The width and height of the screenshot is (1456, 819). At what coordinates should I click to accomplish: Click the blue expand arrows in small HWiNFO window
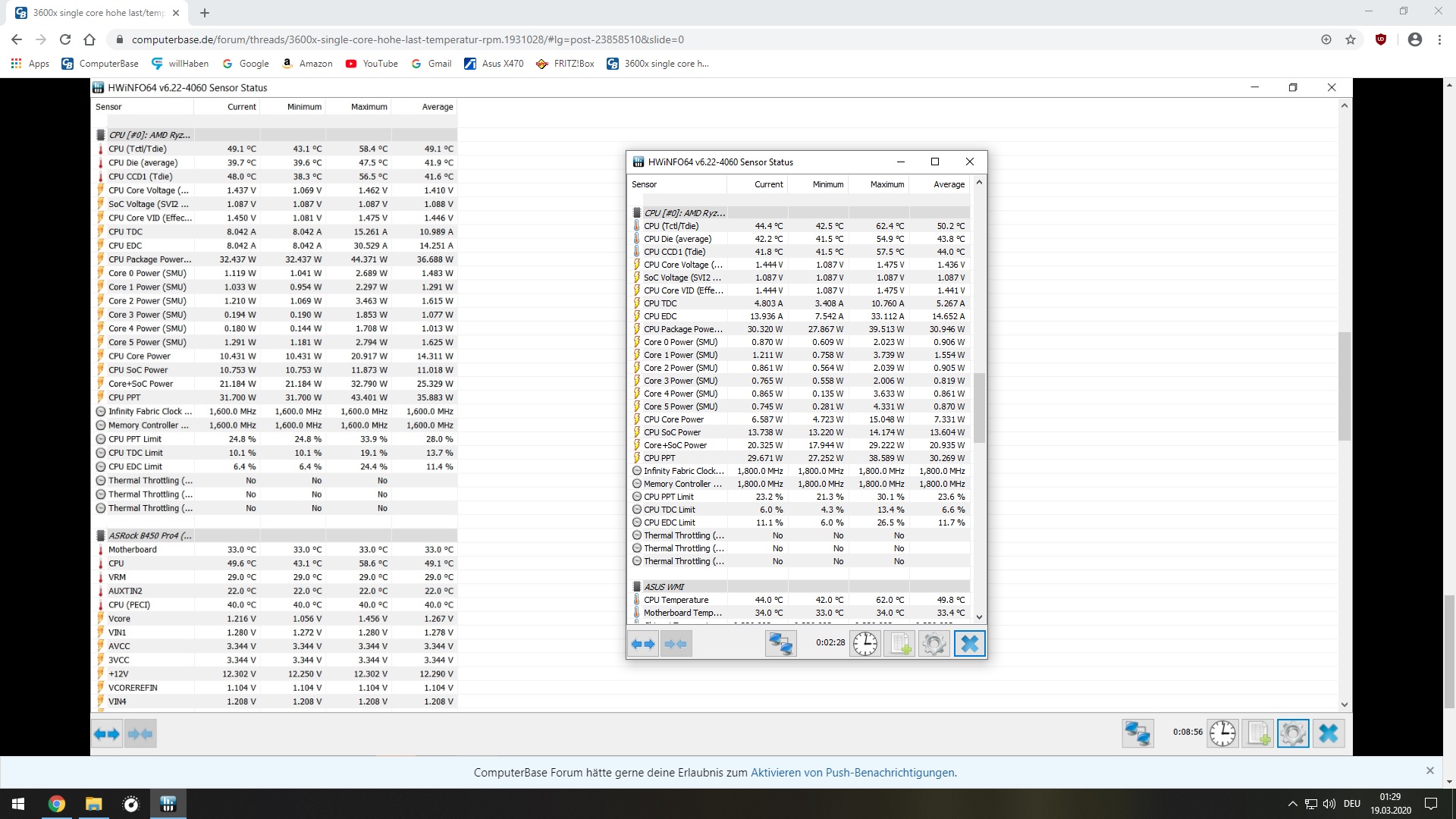click(x=643, y=644)
